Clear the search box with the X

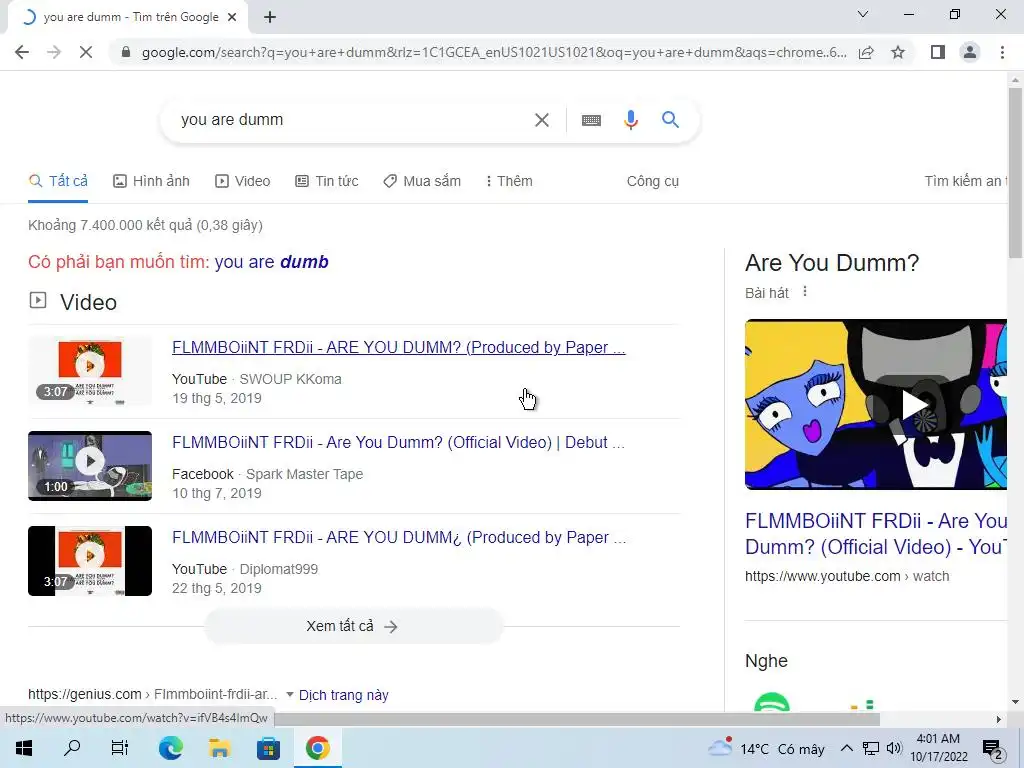click(x=542, y=120)
